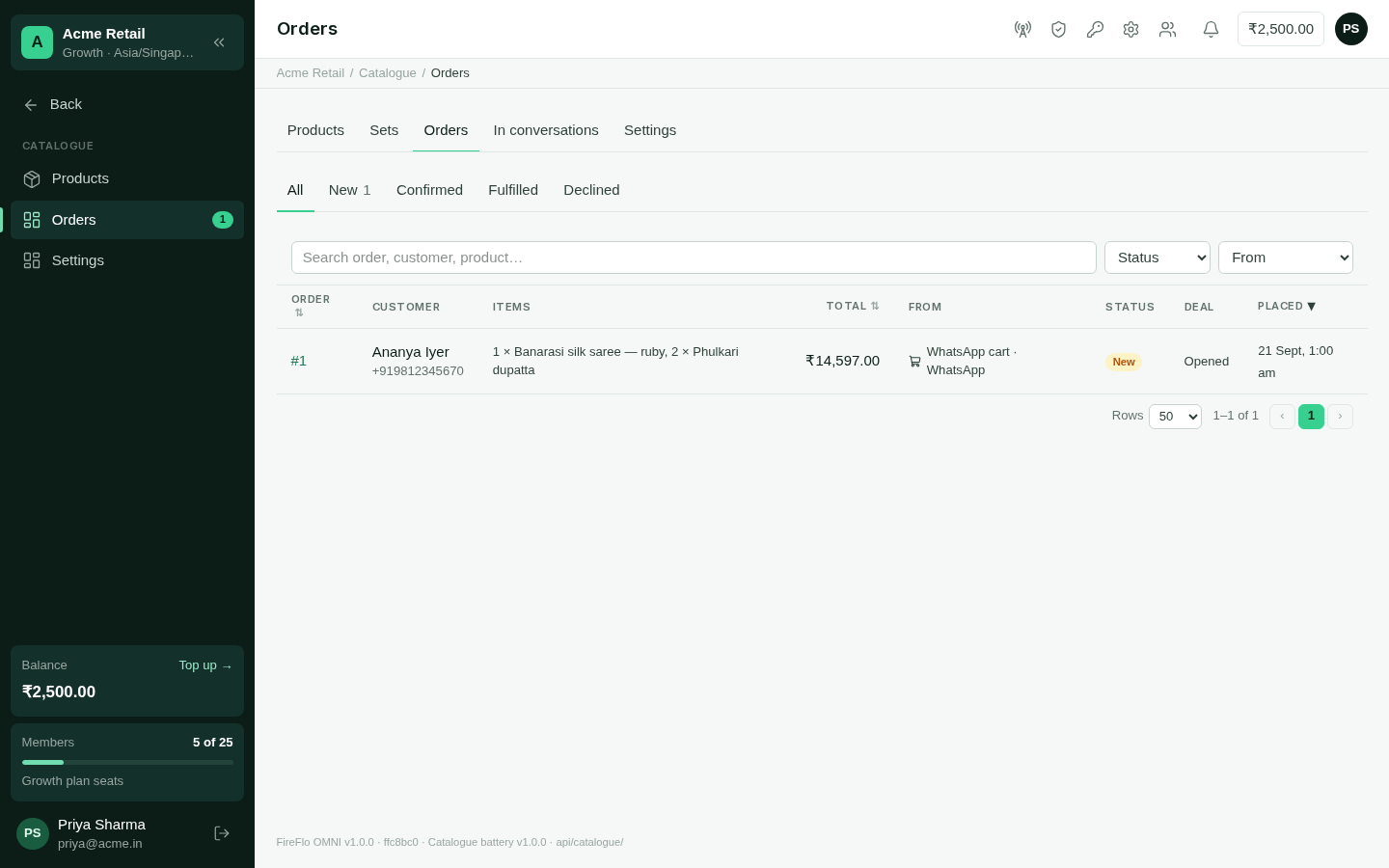This screenshot has width=1389, height=868.
Task: Open the PS profile avatar in the header
Action: click(1350, 29)
